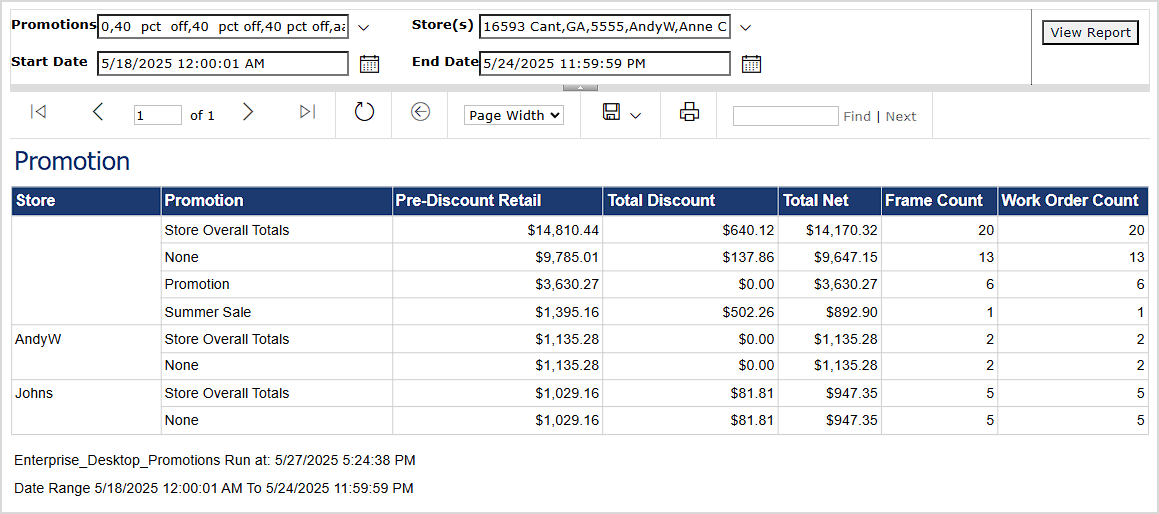This screenshot has height=514, width=1159.
Task: Click the Store column header
Action: [86, 200]
